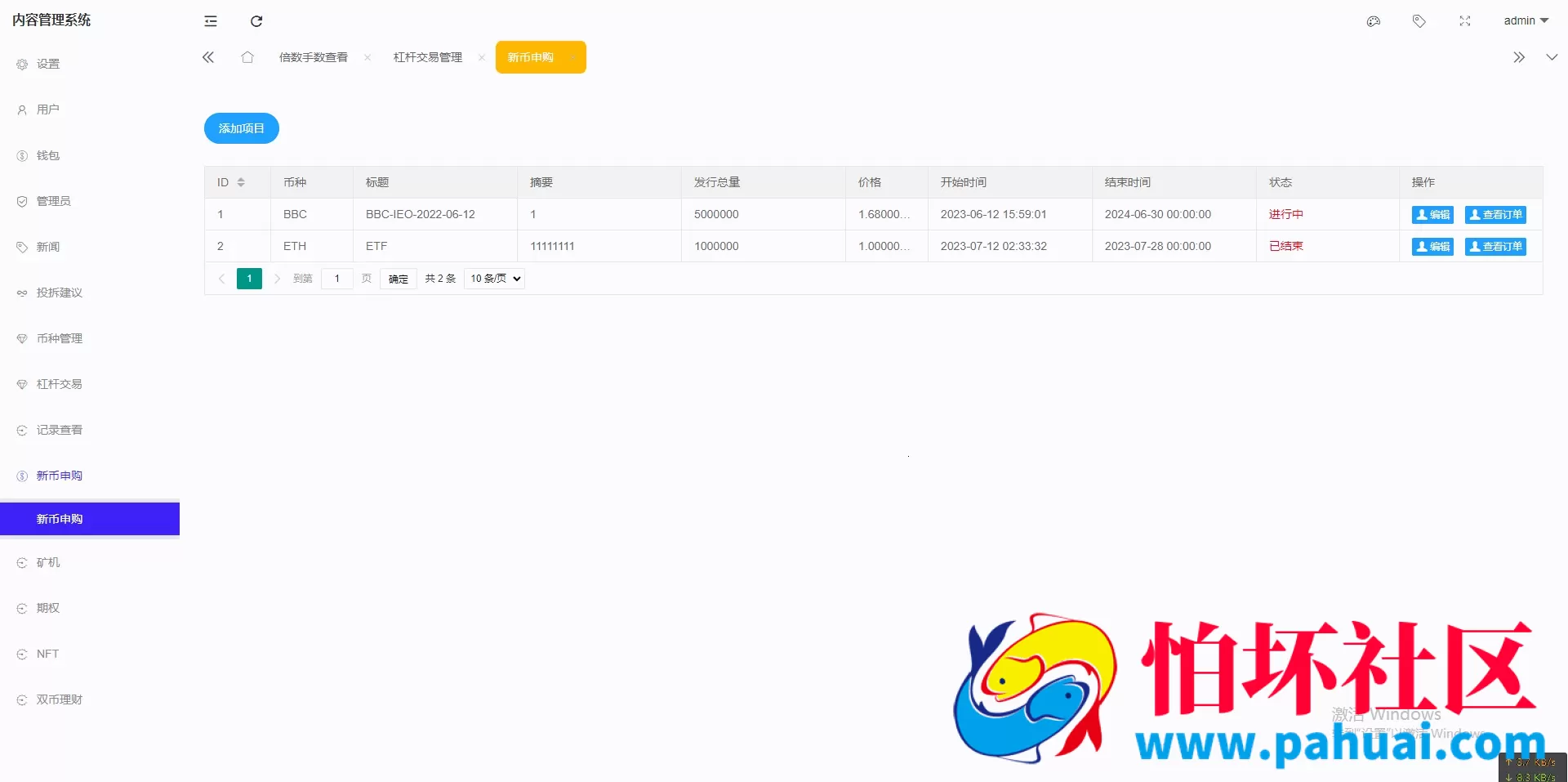Open the admin user dropdown
Image resolution: width=1568 pixels, height=782 pixels.
[1526, 21]
